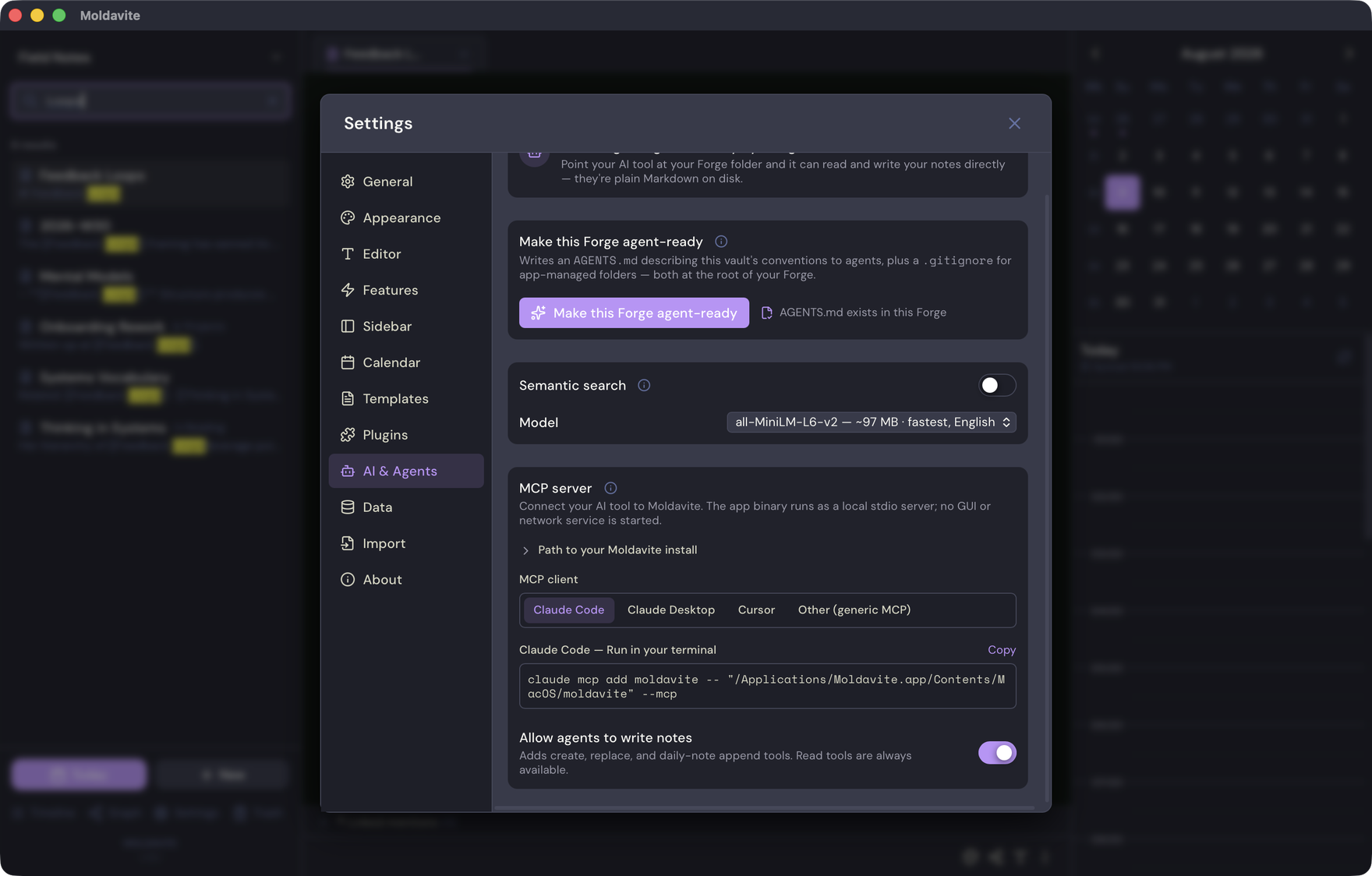Screen dimensions: 1372x876
Task: Open Features settings section
Action: 406,290
